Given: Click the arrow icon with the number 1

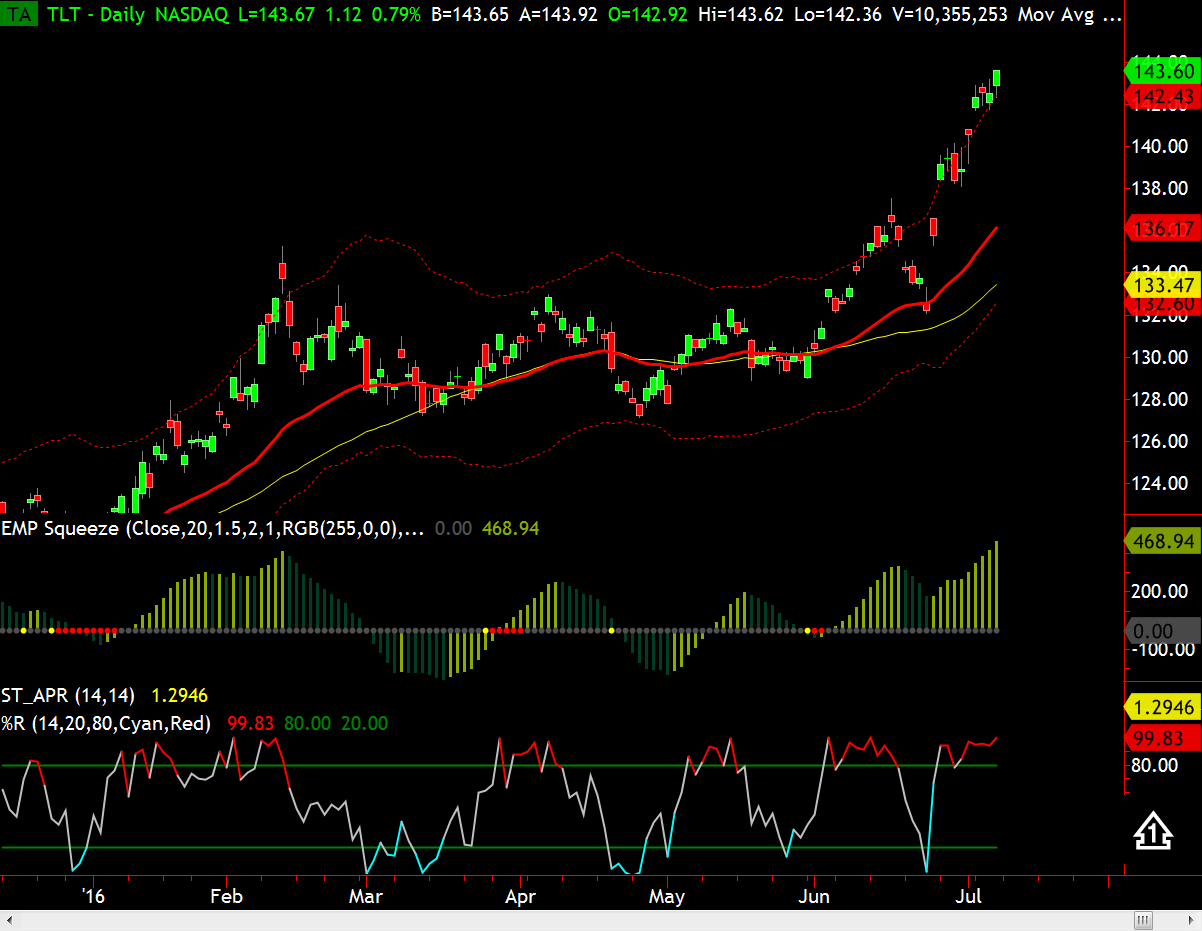Looking at the screenshot, I should coord(1152,831).
